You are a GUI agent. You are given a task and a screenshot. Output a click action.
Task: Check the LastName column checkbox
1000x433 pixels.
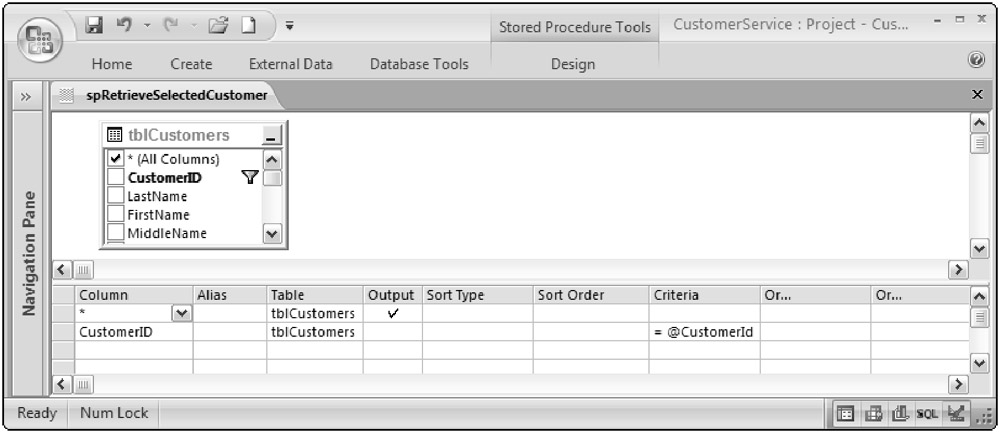(116, 196)
